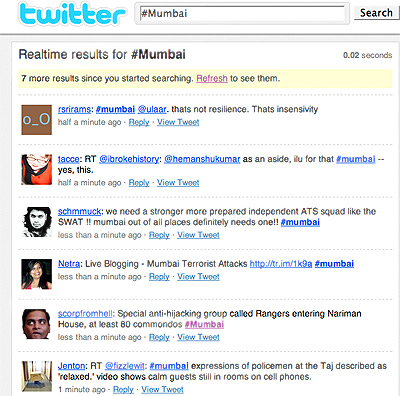Image resolution: width=400 pixels, height=396 pixels.
Task: Click Refresh to load new results
Action: pyautogui.click(x=212, y=78)
